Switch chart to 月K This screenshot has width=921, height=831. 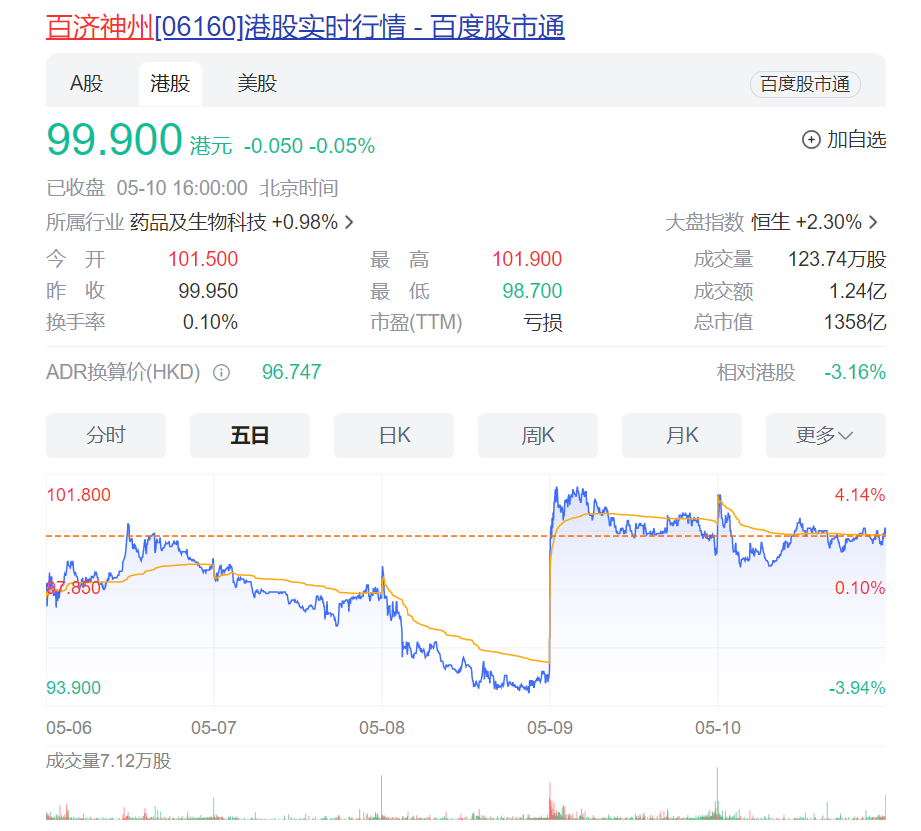pos(681,435)
